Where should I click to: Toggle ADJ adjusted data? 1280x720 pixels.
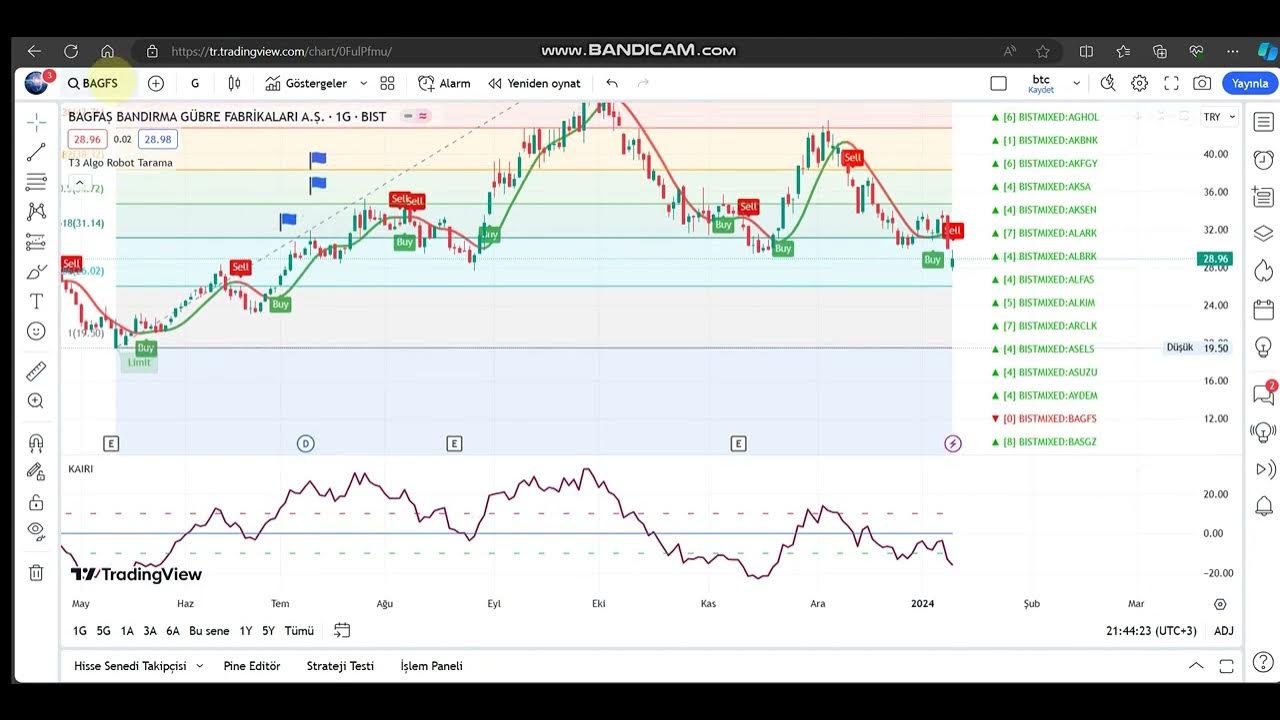[x=1224, y=631]
